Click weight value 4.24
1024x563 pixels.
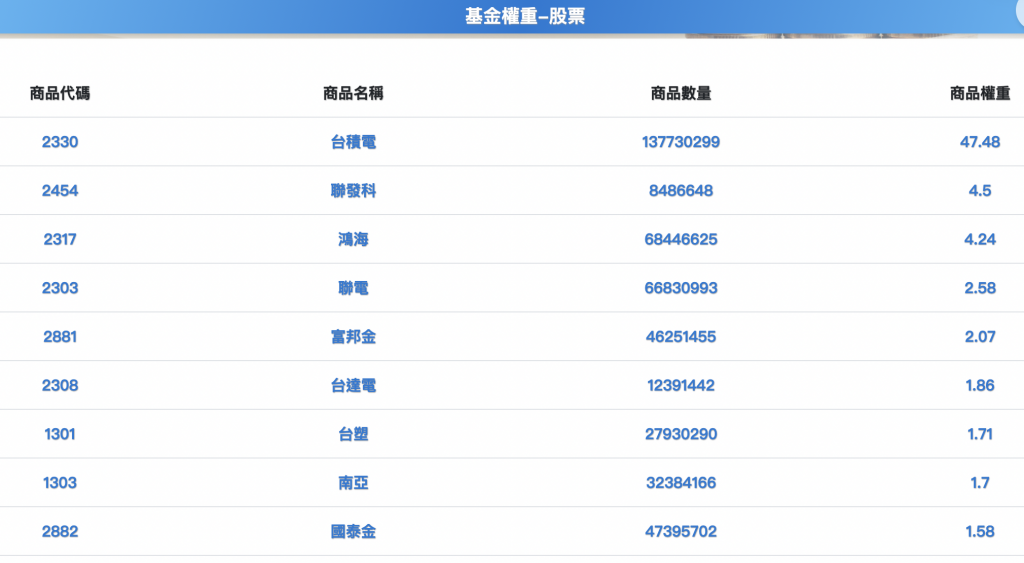click(x=980, y=239)
